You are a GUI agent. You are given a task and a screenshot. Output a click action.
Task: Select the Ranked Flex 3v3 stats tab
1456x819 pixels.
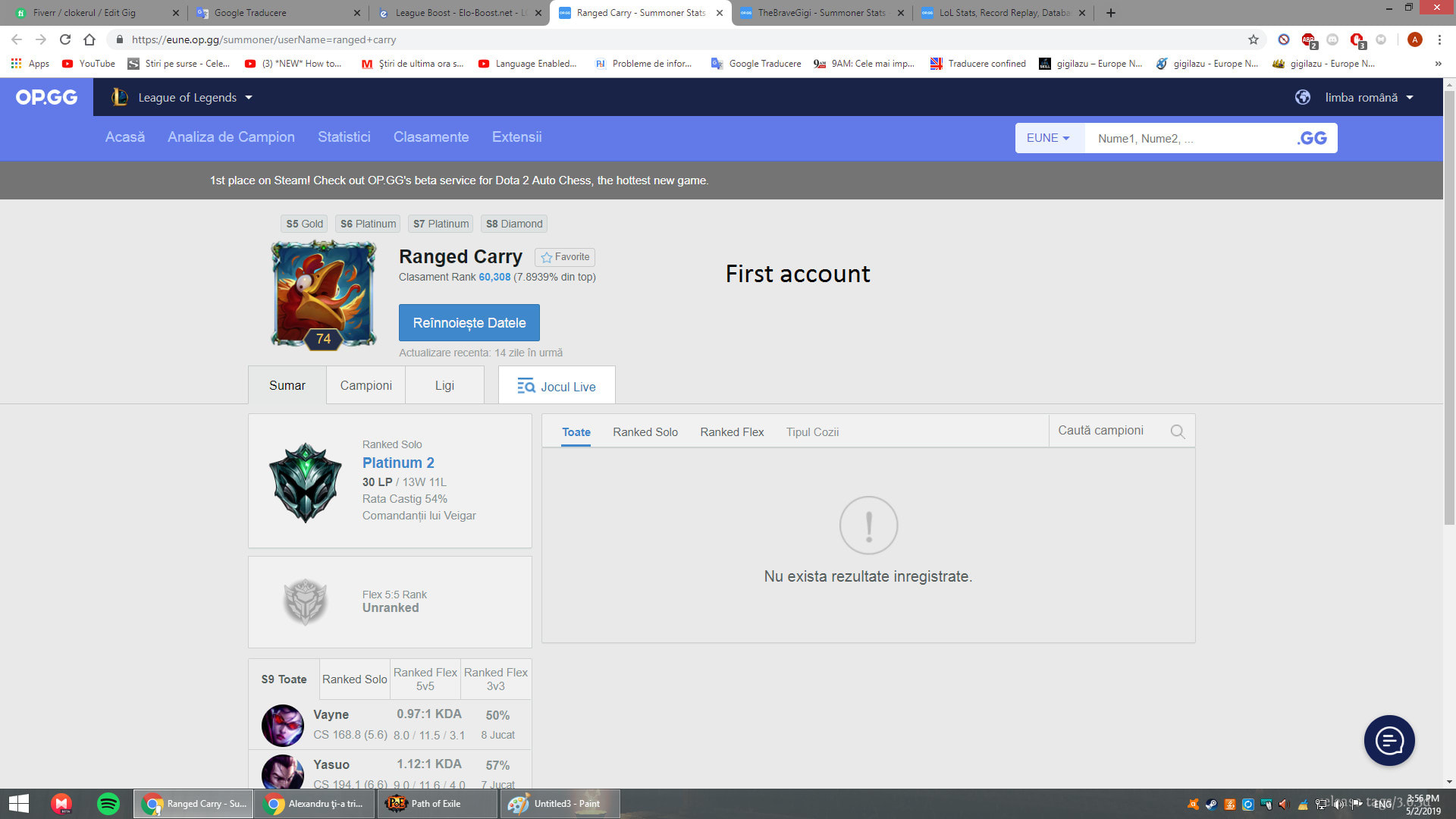496,679
